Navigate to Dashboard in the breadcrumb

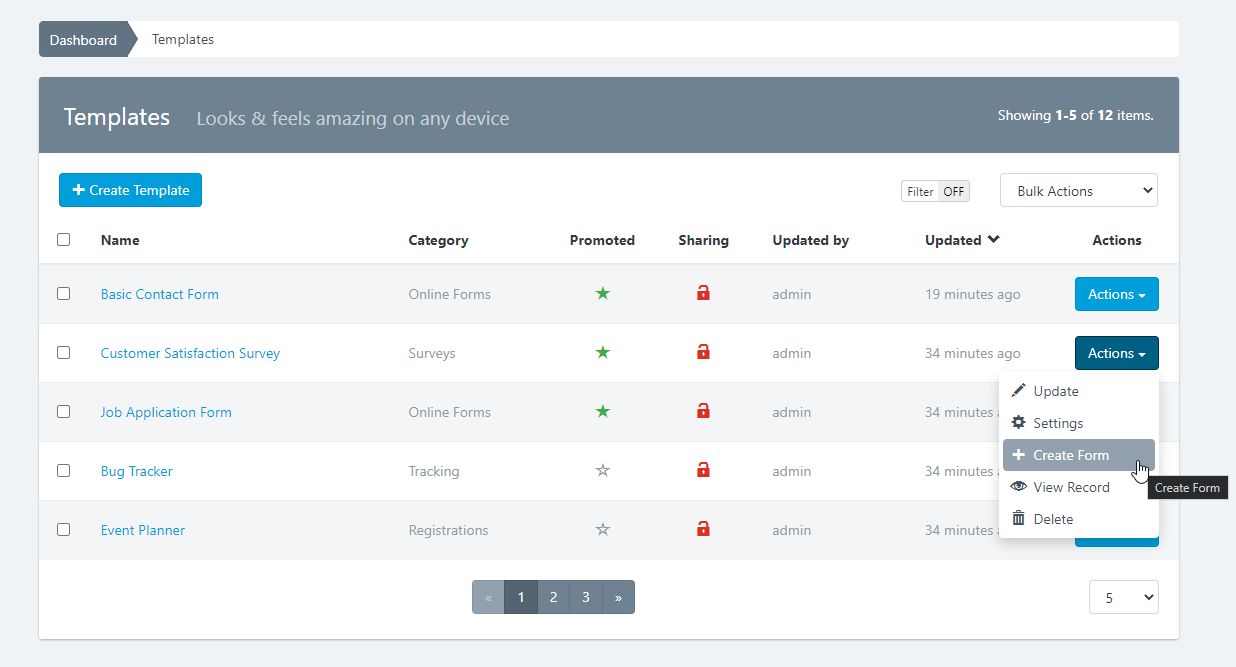pos(83,40)
